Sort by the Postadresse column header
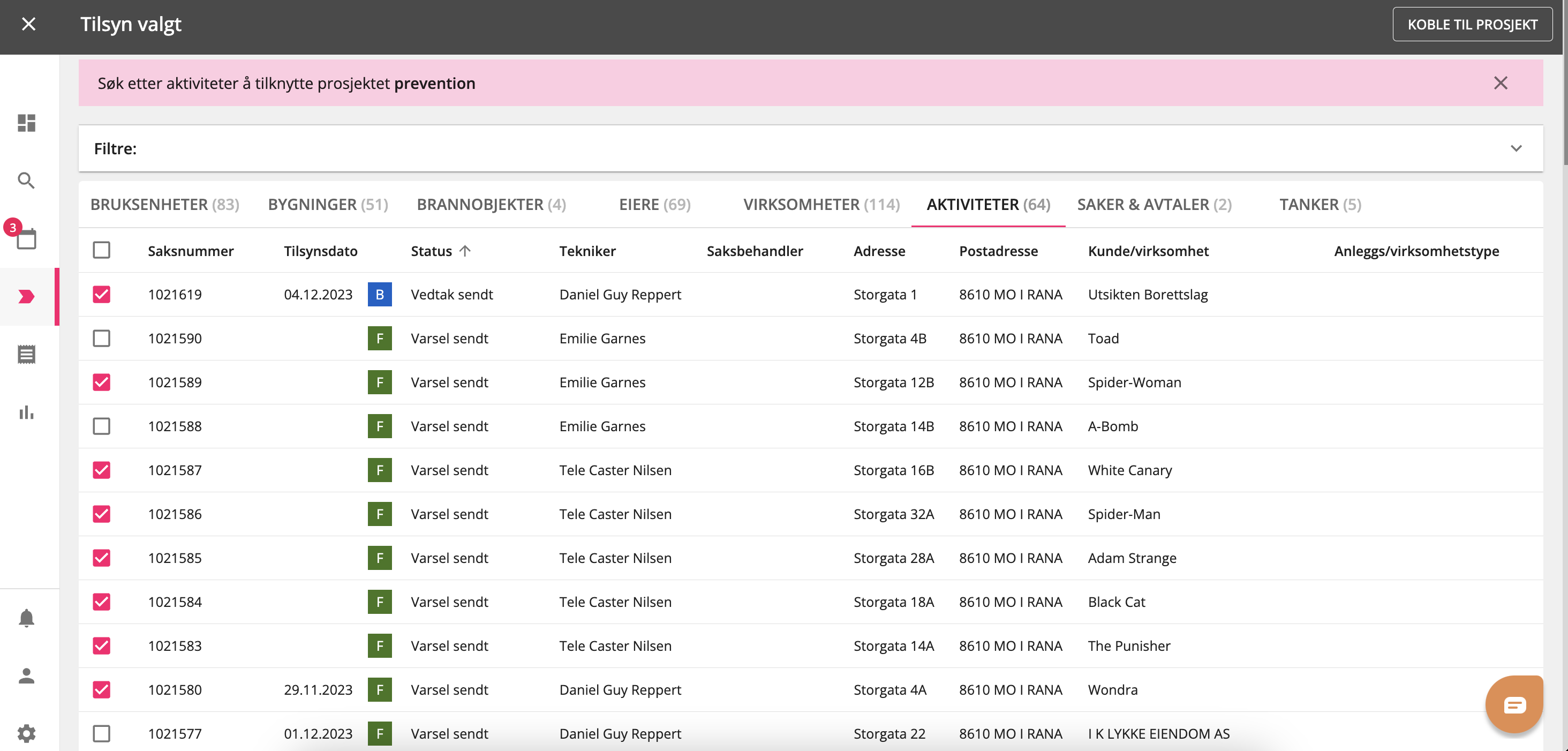Viewport: 1568px width, 751px height. click(x=998, y=251)
